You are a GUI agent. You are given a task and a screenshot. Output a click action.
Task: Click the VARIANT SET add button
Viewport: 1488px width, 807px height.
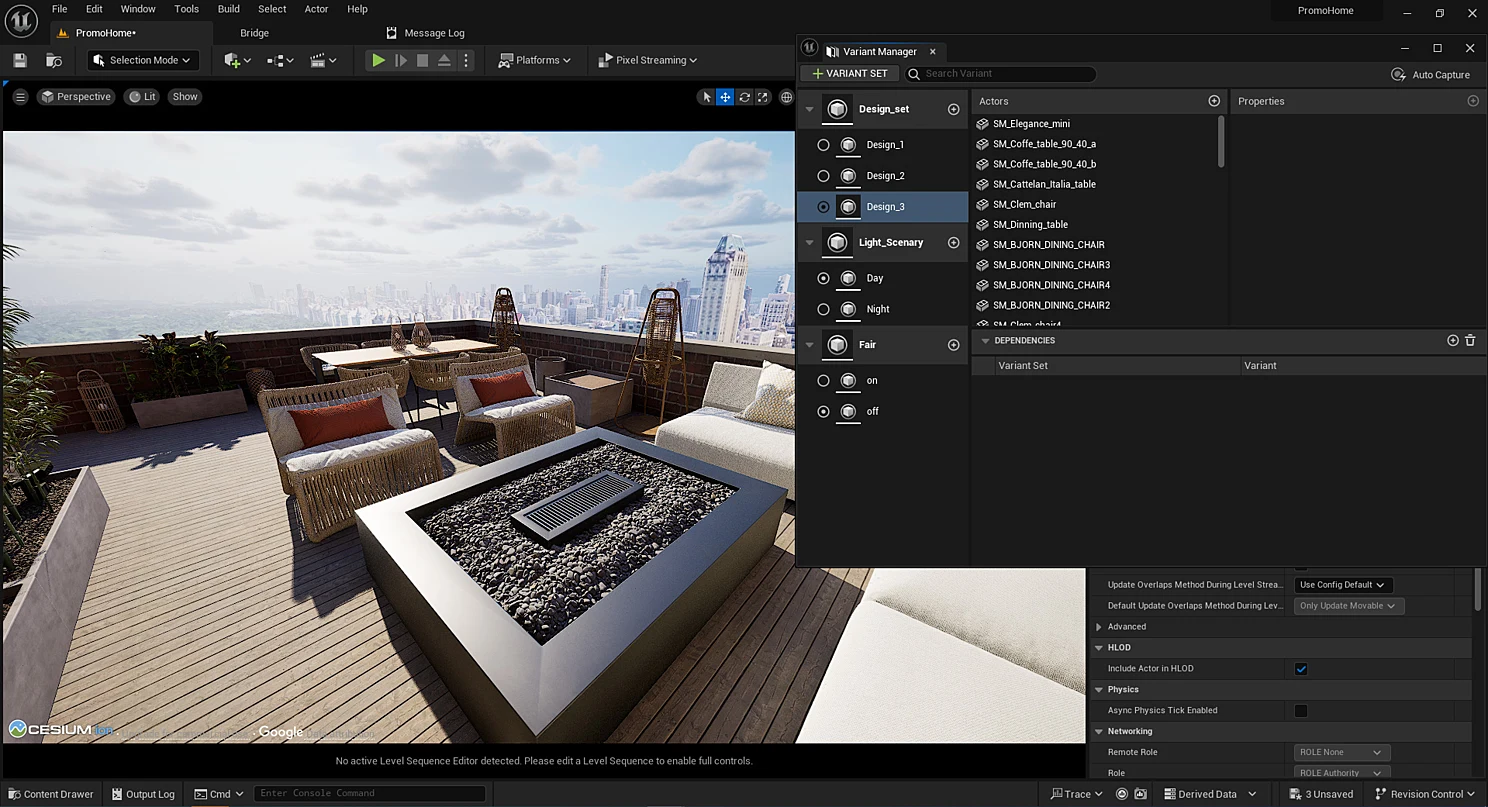point(849,74)
